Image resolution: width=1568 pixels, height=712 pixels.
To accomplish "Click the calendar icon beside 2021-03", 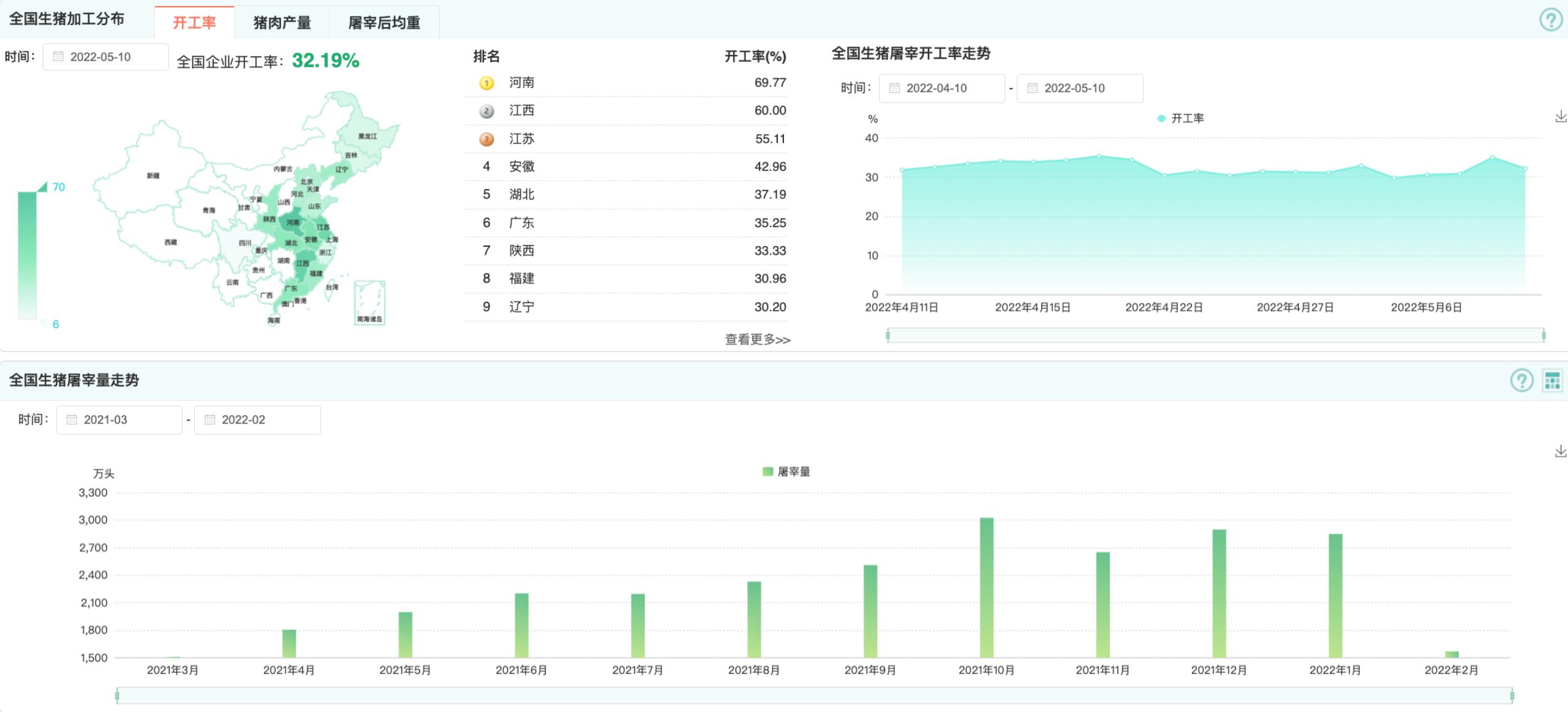I will [71, 420].
